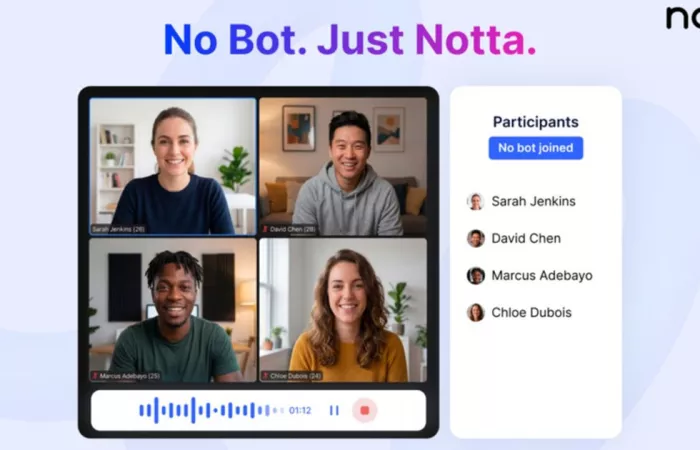700x450 pixels.
Task: Click Sarah Jenkins name in participants
Action: pos(533,201)
